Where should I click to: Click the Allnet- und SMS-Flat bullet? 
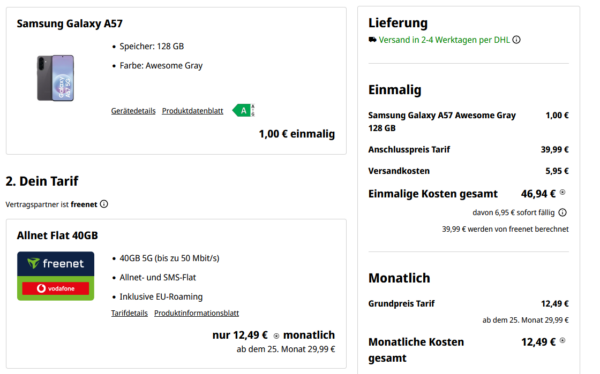click(158, 278)
